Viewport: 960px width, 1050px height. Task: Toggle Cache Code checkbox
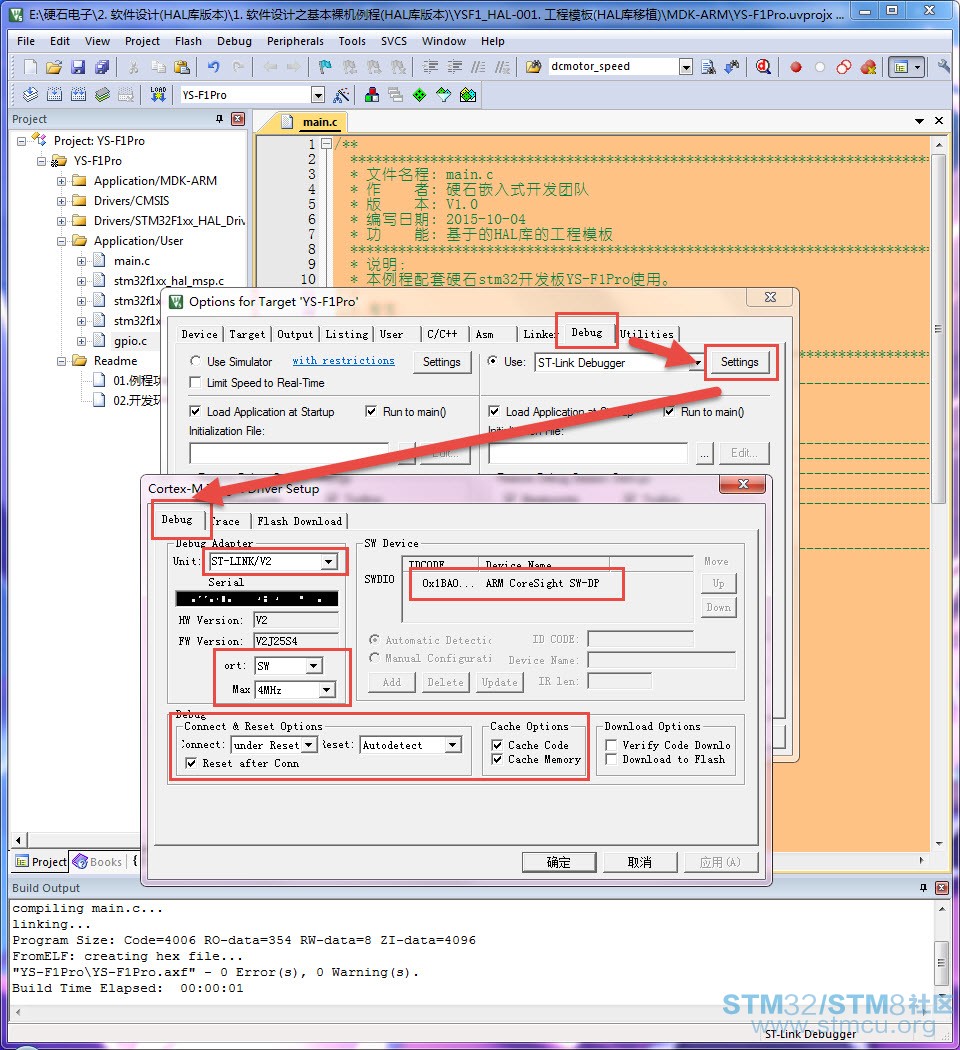[x=497, y=745]
